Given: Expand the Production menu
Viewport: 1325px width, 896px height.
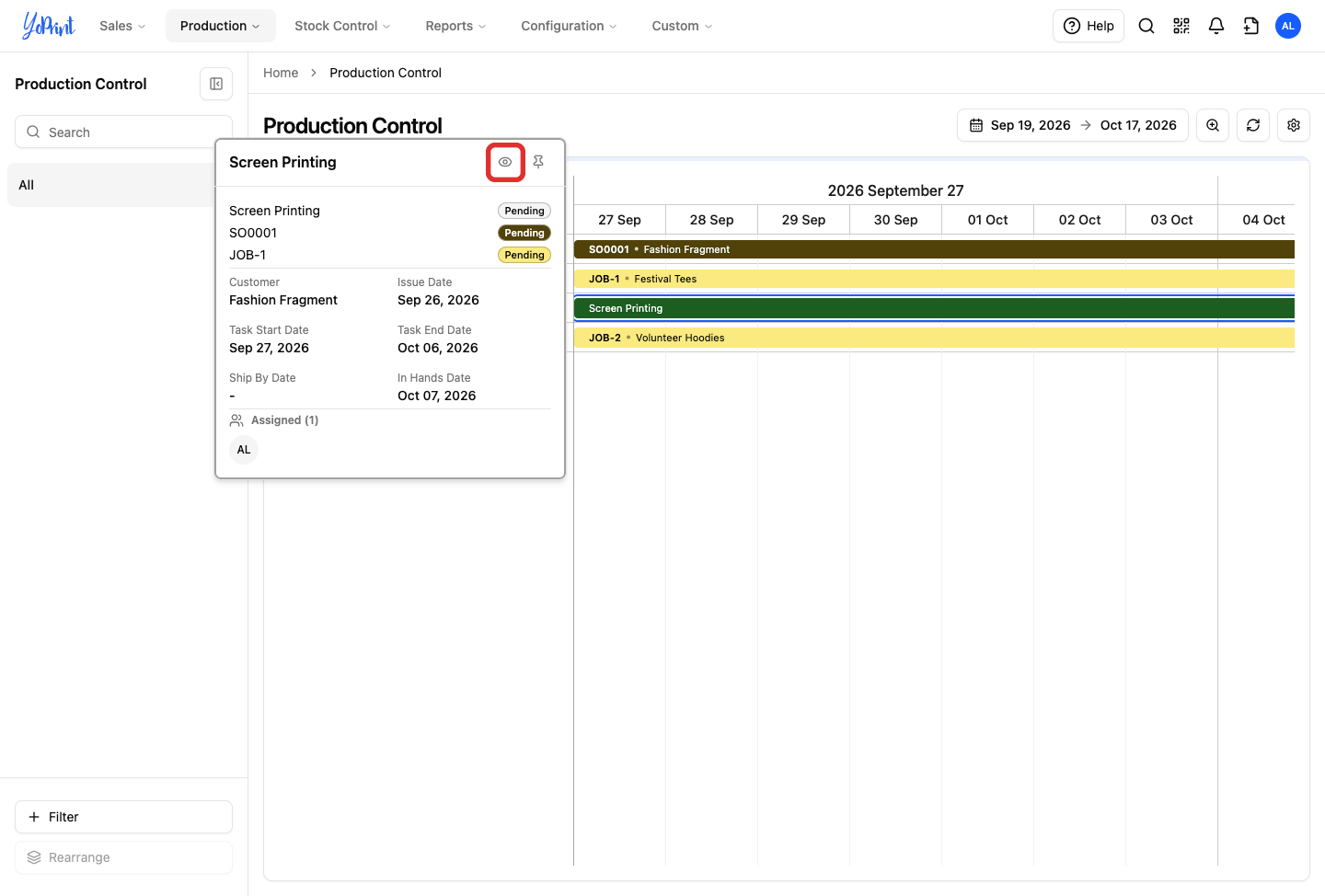Looking at the screenshot, I should pos(220,26).
